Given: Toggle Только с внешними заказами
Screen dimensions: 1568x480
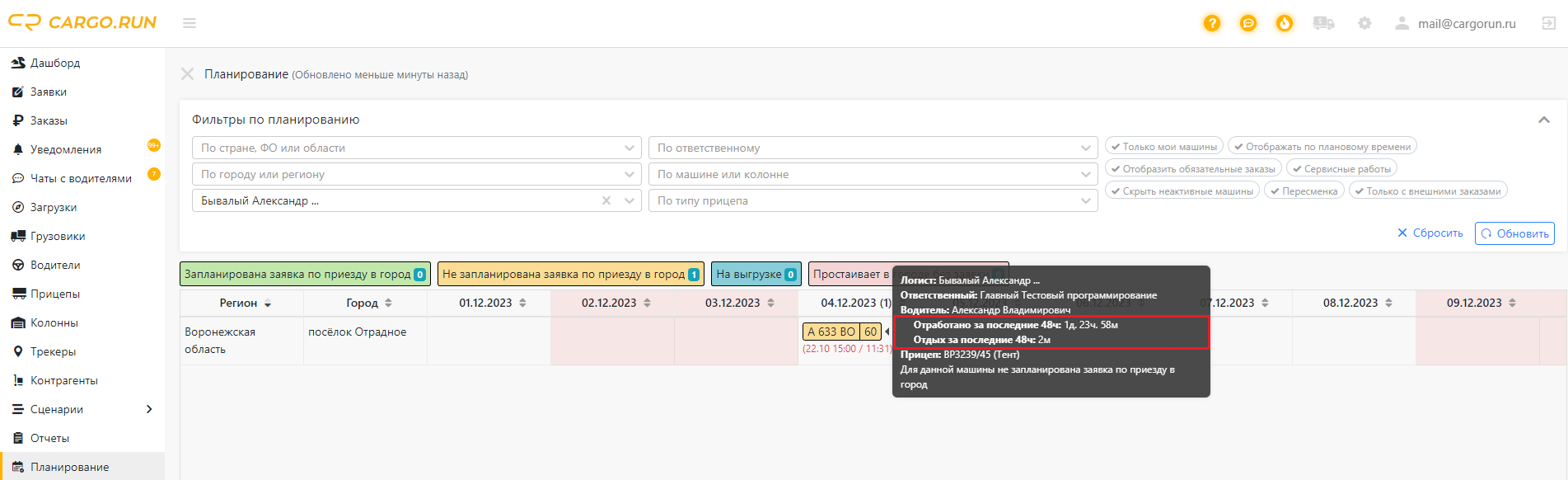Looking at the screenshot, I should tap(1428, 191).
